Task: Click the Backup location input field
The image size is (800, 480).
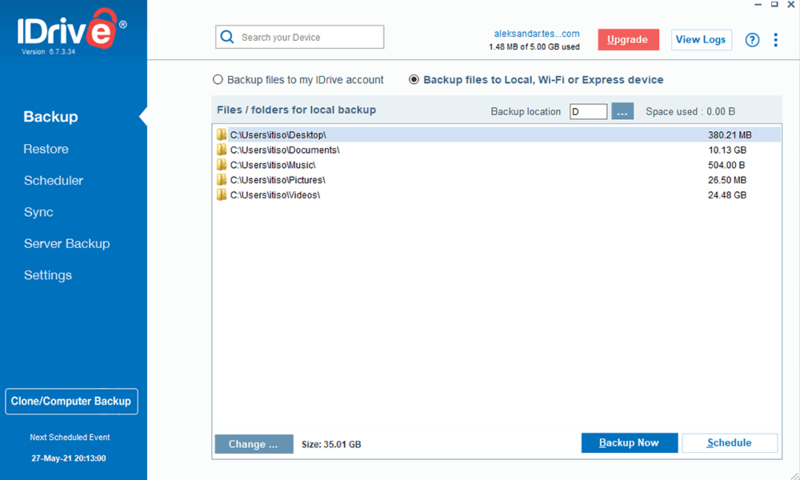Action: (588, 111)
